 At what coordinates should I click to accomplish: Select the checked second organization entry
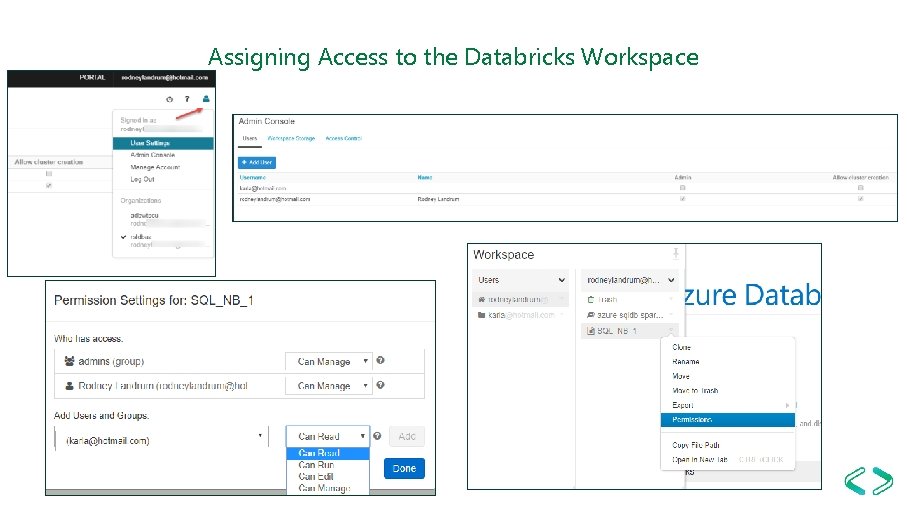[x=141, y=237]
